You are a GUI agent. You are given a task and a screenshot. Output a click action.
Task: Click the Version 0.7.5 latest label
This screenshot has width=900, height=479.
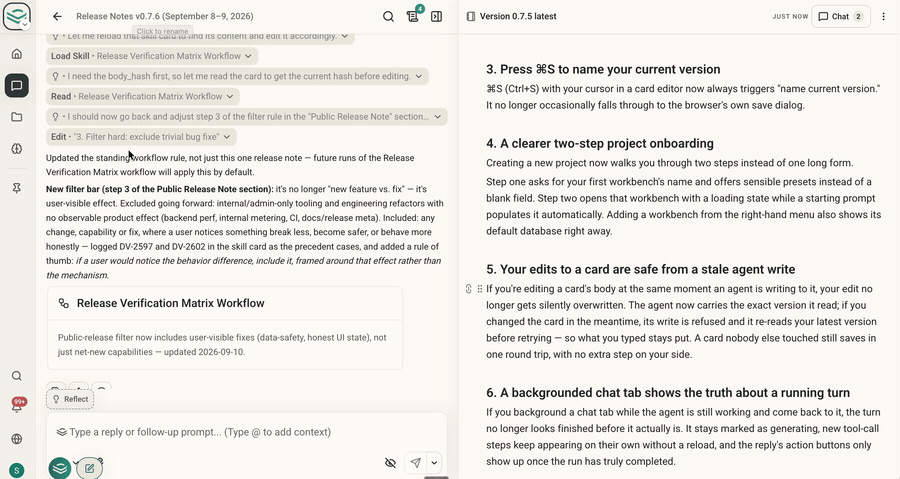pos(518,17)
